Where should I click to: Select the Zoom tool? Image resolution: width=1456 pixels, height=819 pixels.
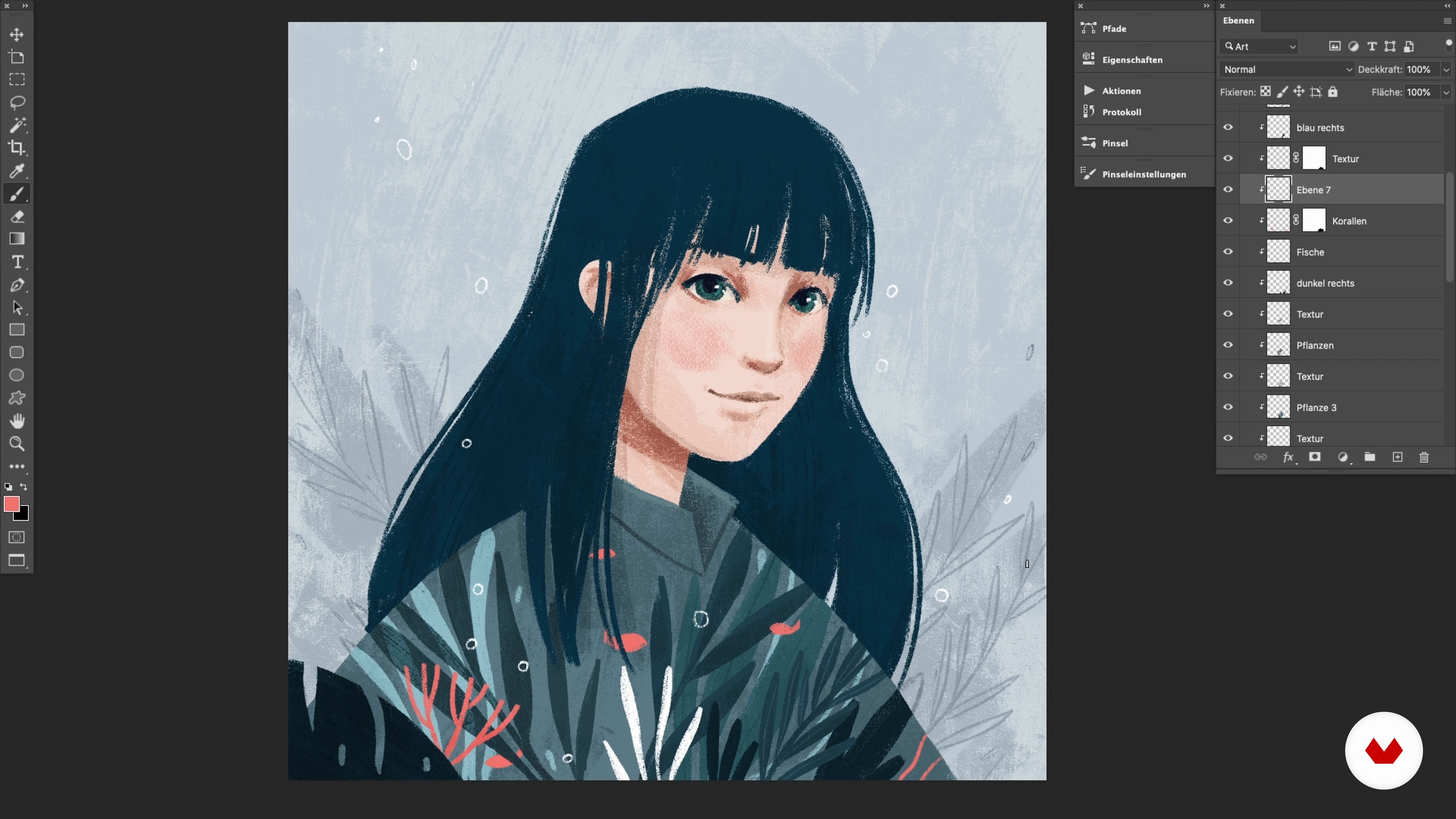point(16,444)
